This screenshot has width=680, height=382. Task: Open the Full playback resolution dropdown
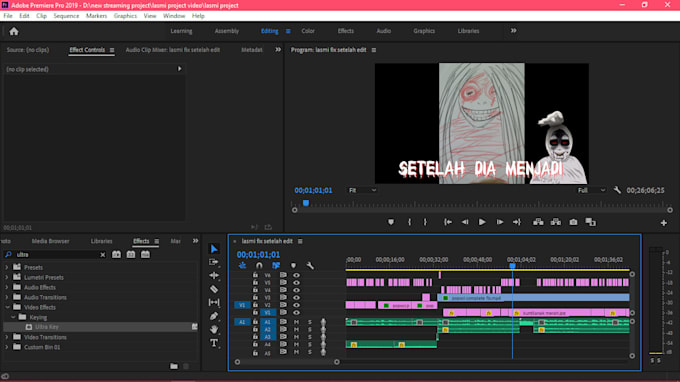coord(591,190)
